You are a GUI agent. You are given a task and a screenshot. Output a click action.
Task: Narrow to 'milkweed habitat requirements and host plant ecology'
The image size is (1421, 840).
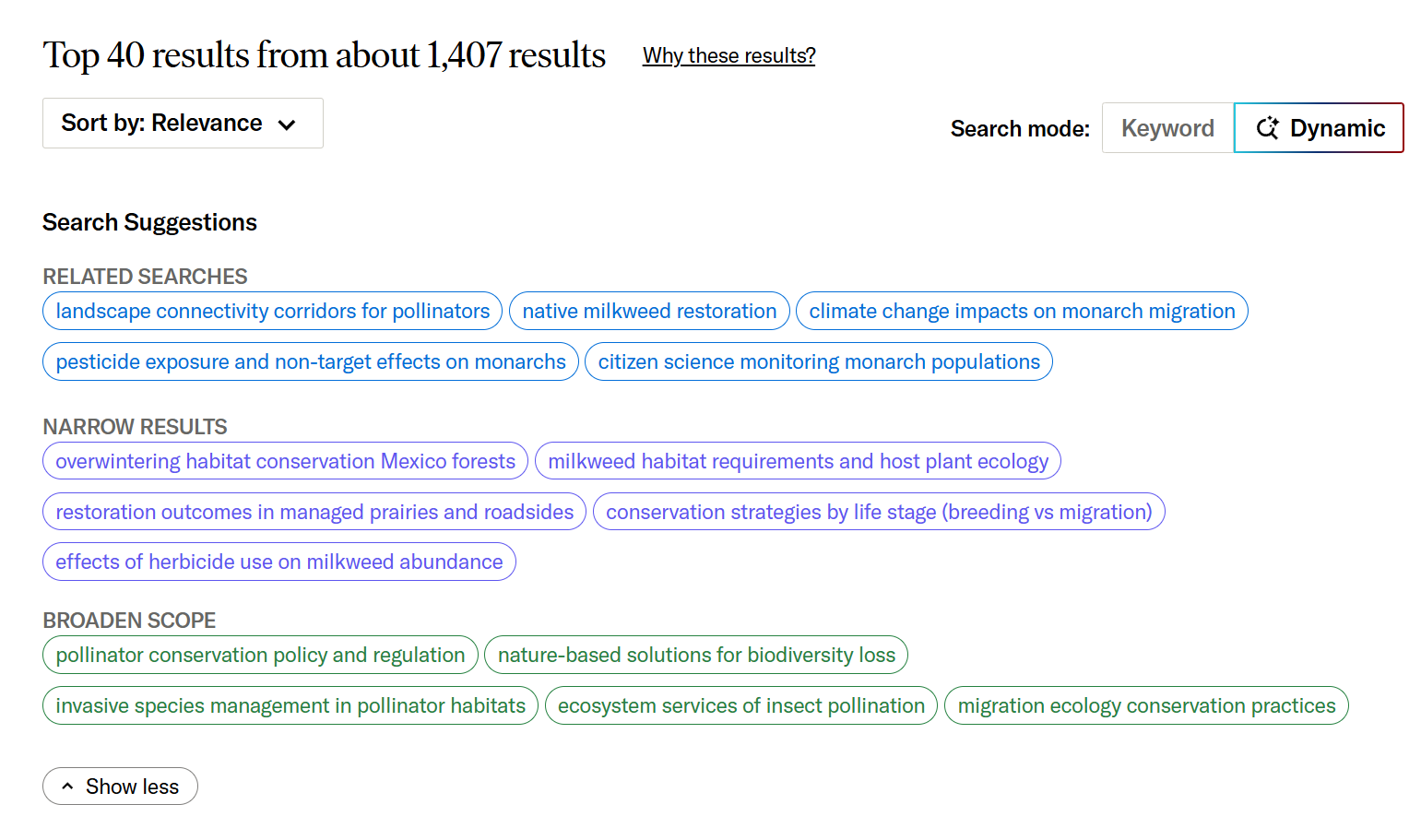click(798, 461)
